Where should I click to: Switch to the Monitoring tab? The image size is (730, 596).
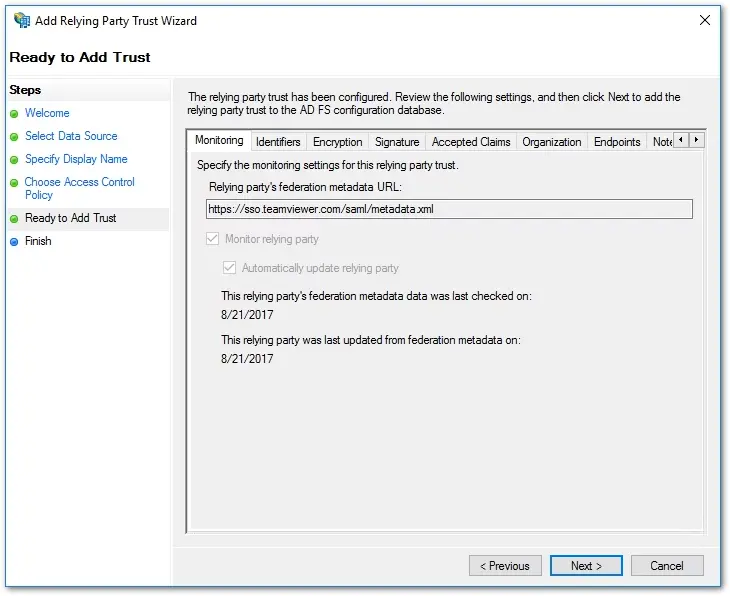pos(219,140)
